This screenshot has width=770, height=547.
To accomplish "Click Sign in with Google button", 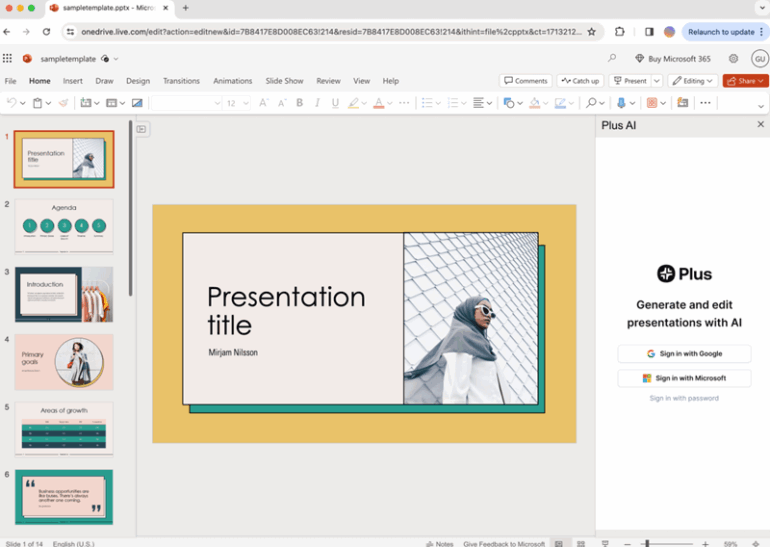I will (x=684, y=354).
